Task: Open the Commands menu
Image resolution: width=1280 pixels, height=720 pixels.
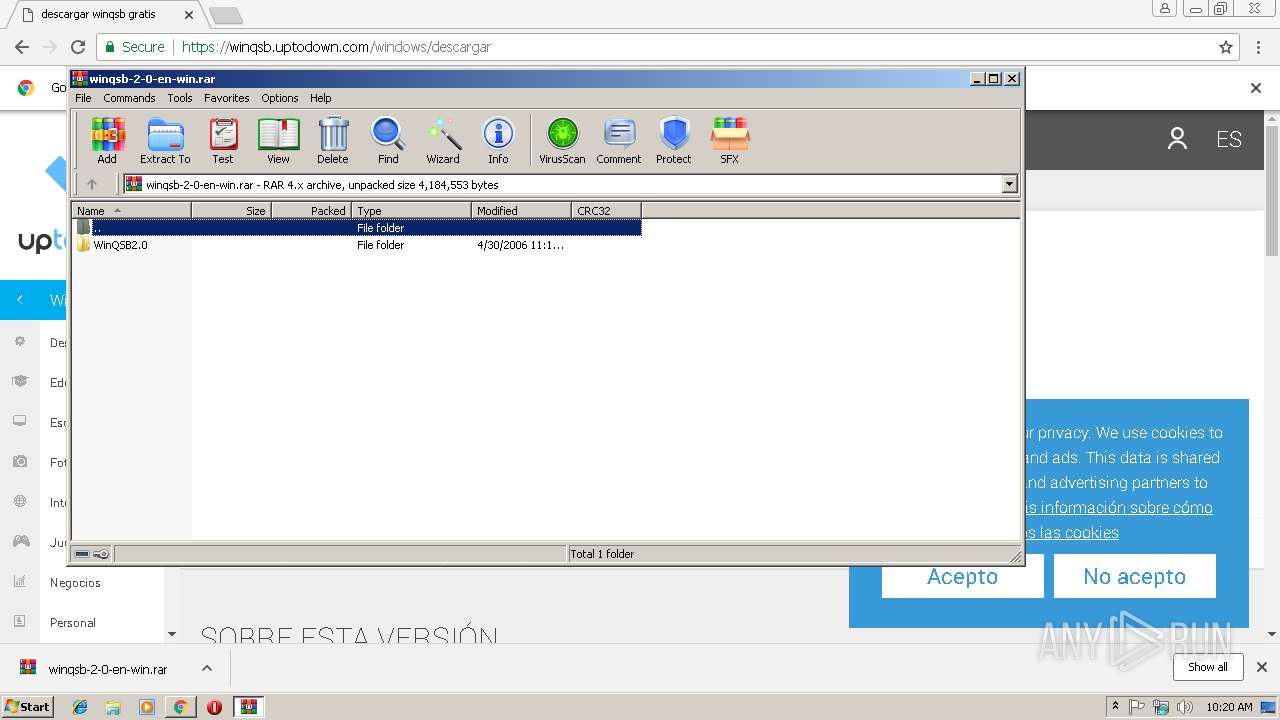Action: click(129, 98)
